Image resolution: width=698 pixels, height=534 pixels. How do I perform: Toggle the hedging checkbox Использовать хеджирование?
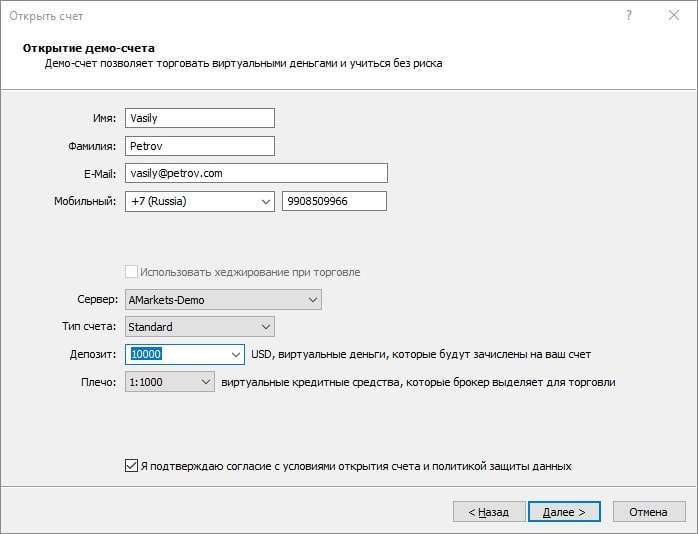(x=131, y=272)
